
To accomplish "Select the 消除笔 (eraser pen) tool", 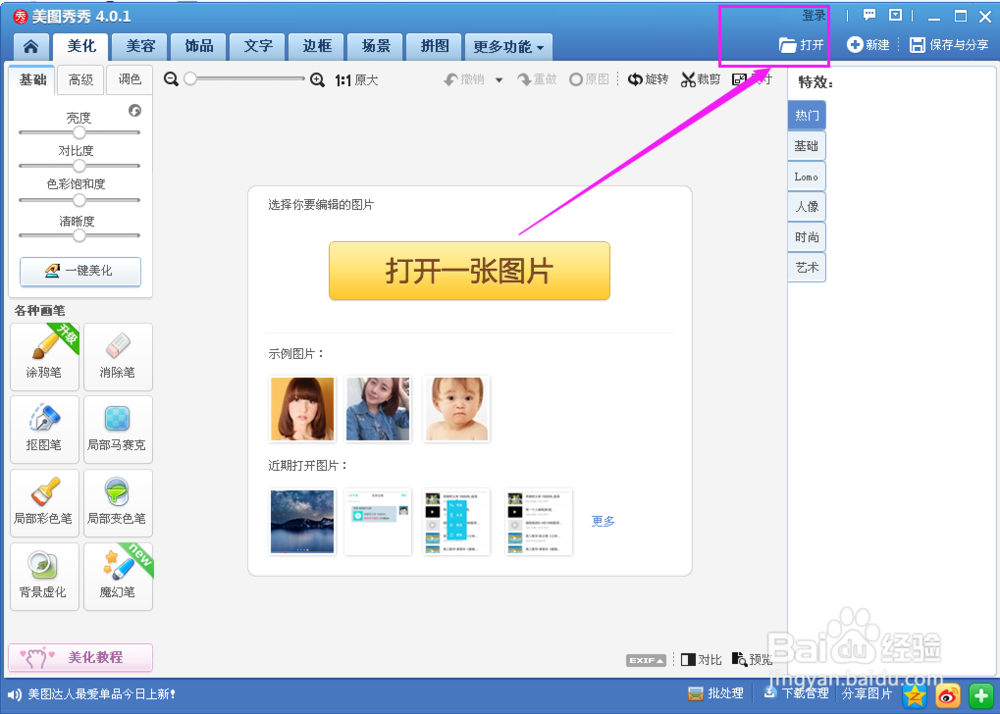I will [118, 357].
